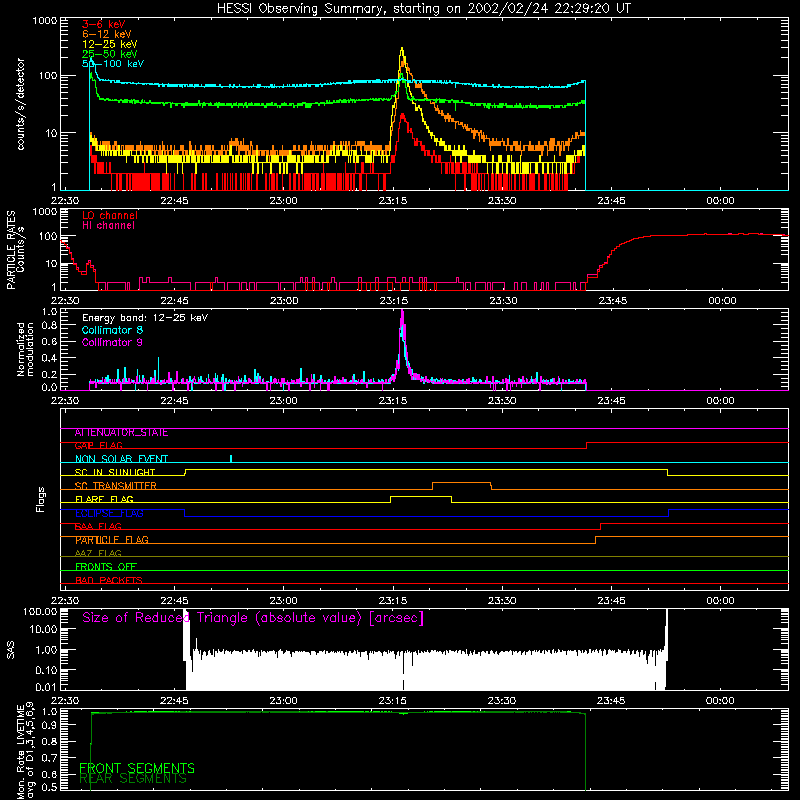Click the Normalized modulation axis label
This screenshot has height=800, width=800.
click(x=25, y=349)
